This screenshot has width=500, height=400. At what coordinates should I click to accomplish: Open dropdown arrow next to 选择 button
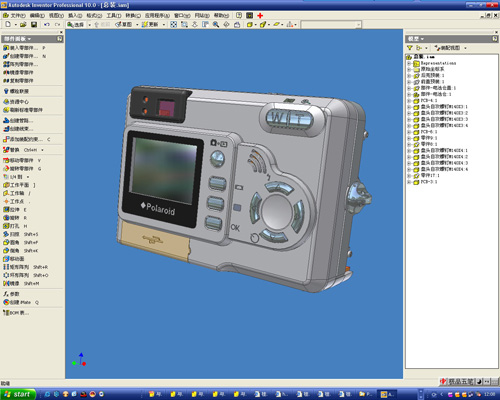coord(89,25)
